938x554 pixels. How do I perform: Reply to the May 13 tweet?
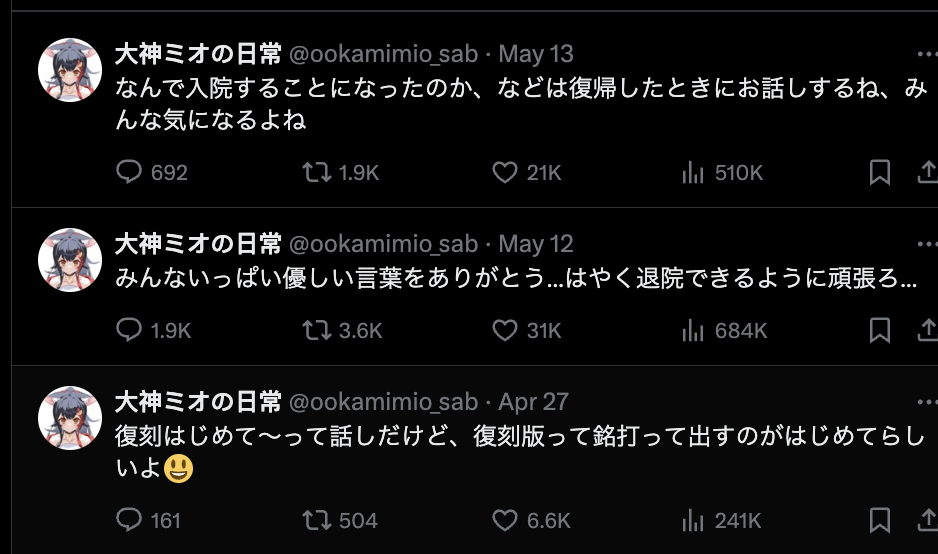point(131,173)
